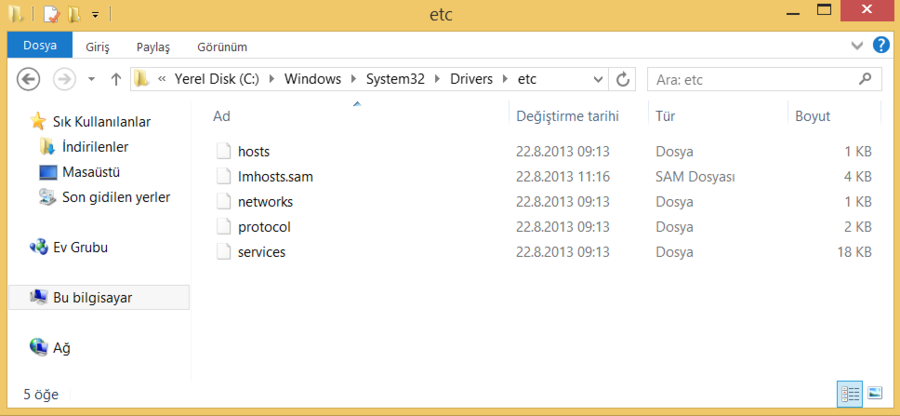The height and width of the screenshot is (416, 900).
Task: Expand the ribbon with chevron arrow
Action: [x=857, y=46]
